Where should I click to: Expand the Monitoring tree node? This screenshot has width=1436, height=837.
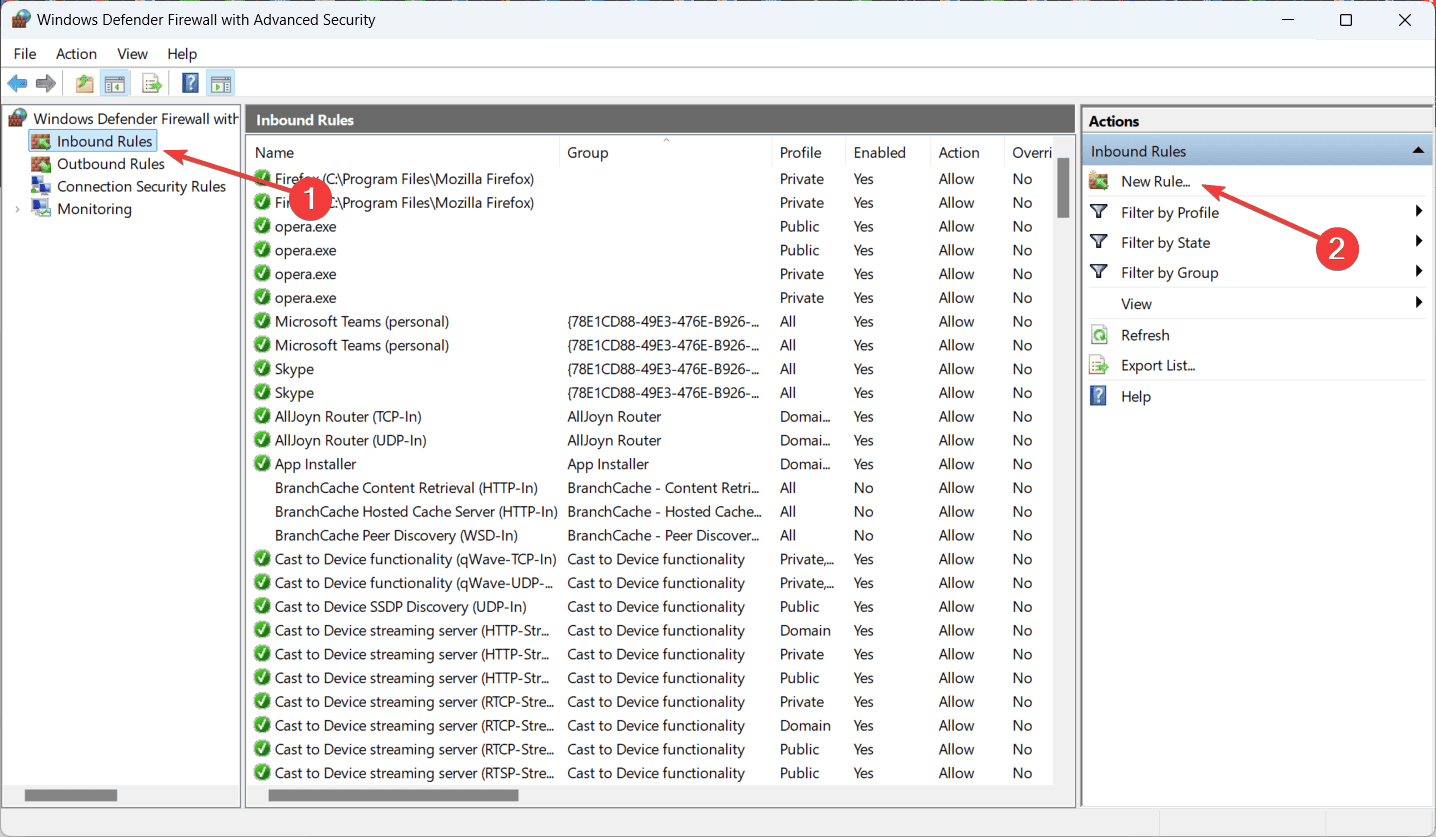pos(17,209)
